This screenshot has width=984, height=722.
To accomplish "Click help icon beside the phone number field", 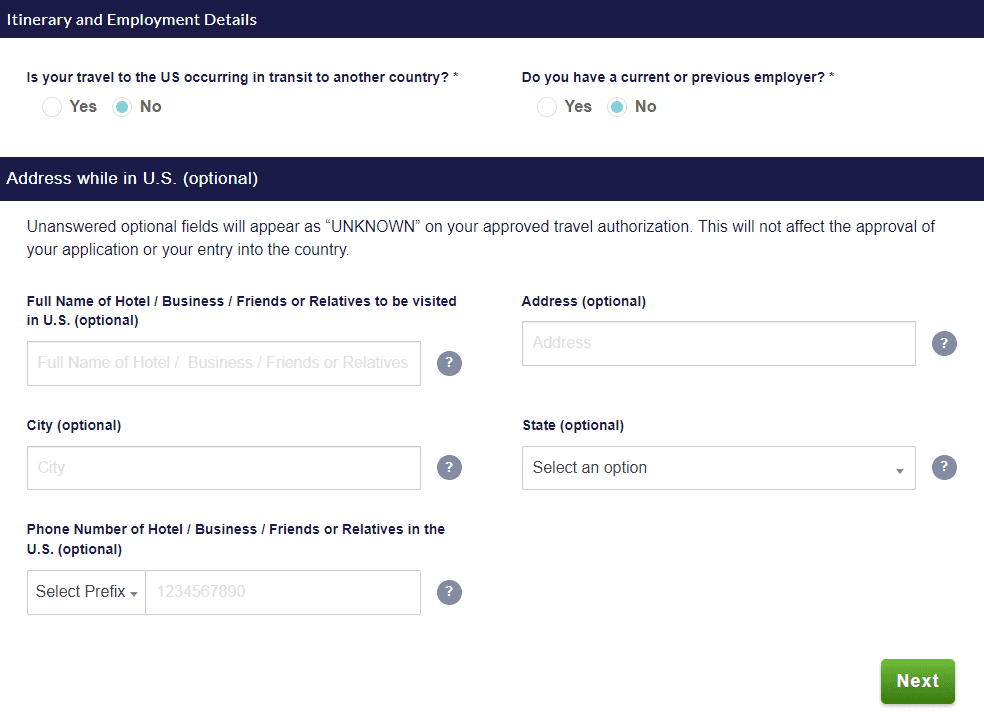I will [x=449, y=592].
